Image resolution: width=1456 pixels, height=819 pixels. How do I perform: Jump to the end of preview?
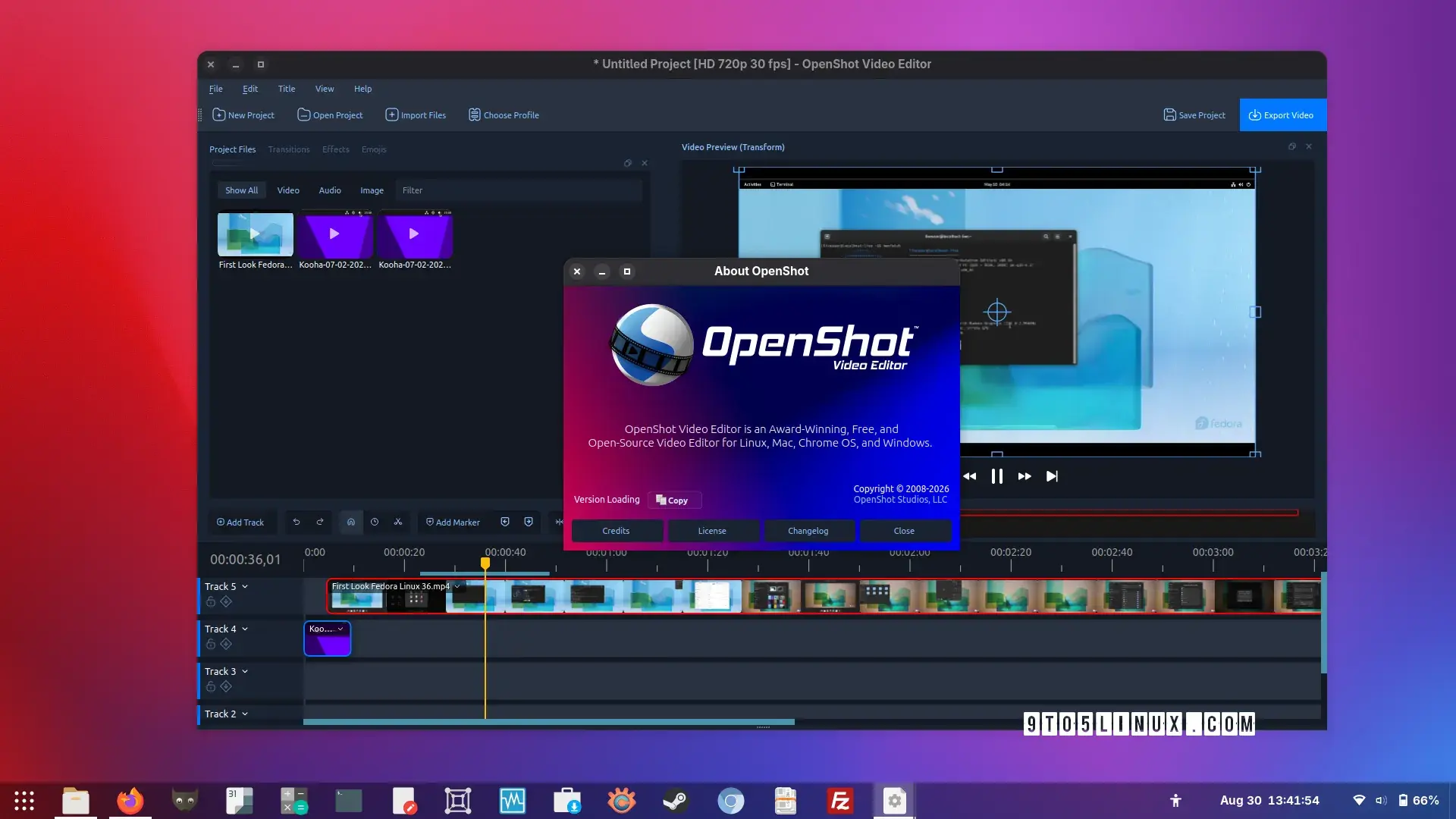[1052, 476]
